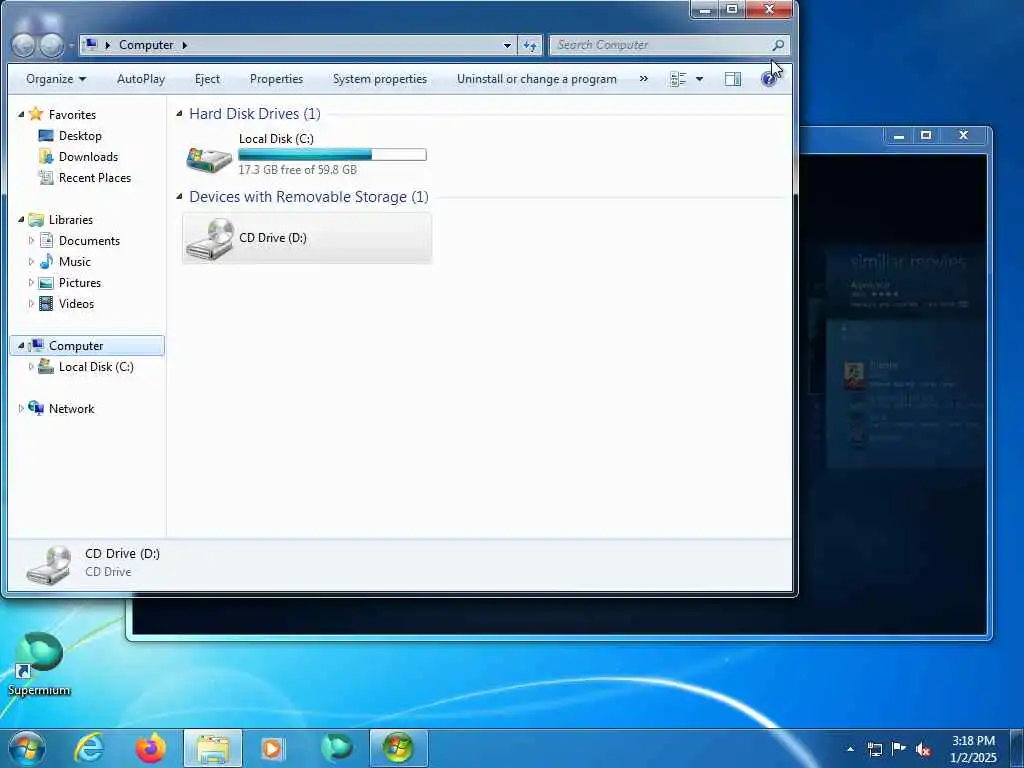Viewport: 1024px width, 768px height.
Task: Click the muted volume tray icon
Action: pyautogui.click(x=923, y=749)
